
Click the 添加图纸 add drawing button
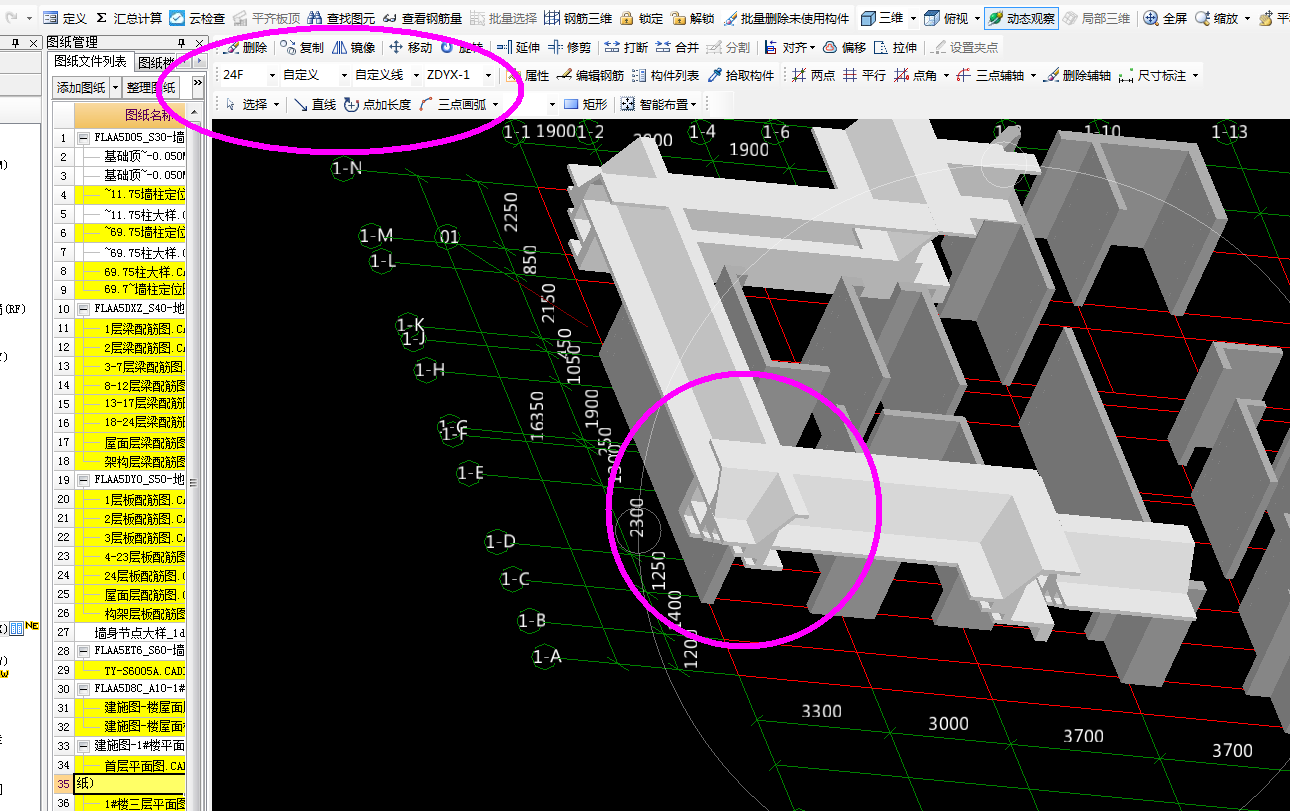tap(82, 87)
